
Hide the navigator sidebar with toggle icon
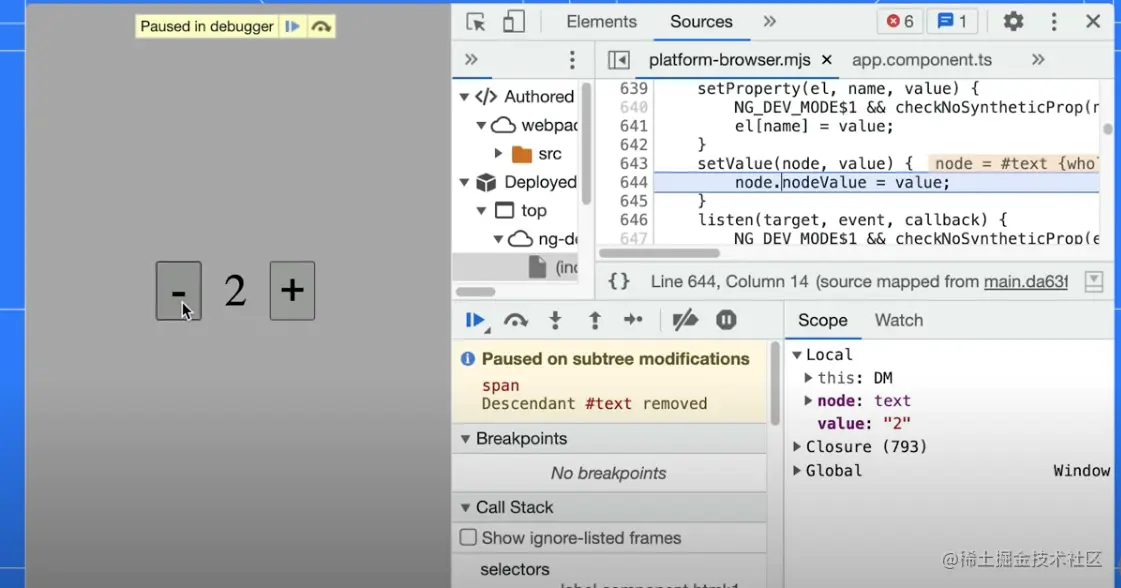pos(618,60)
